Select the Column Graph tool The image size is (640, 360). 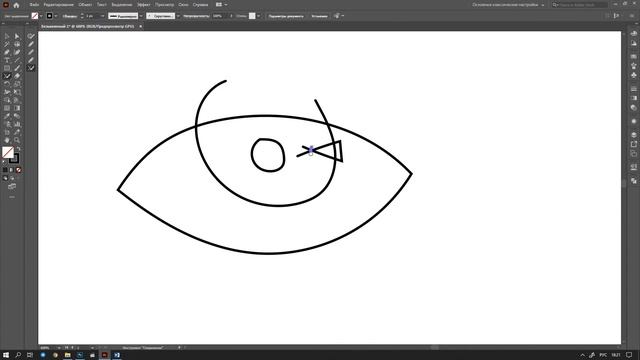click(17, 124)
